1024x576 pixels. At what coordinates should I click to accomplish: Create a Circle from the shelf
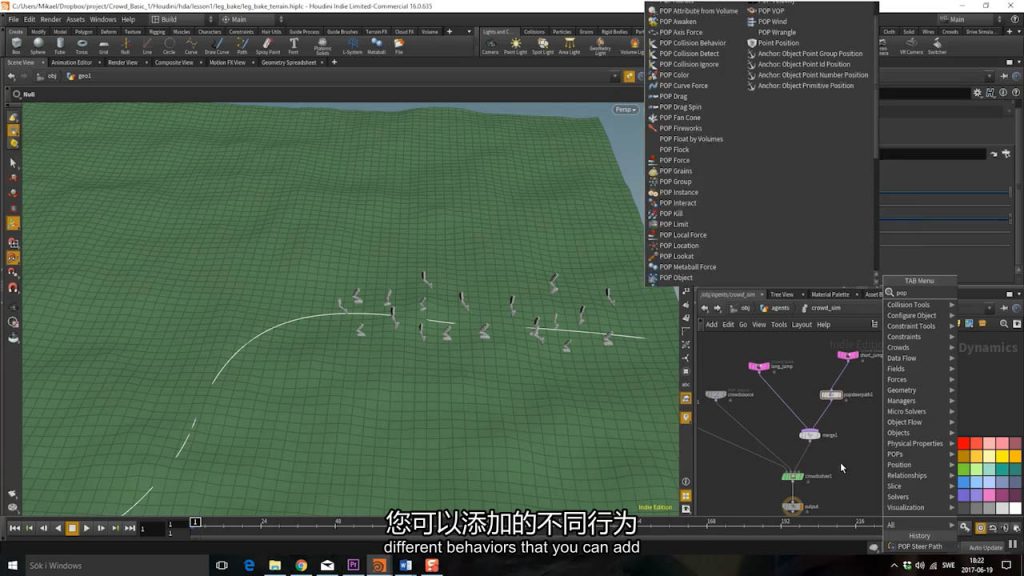tap(169, 45)
